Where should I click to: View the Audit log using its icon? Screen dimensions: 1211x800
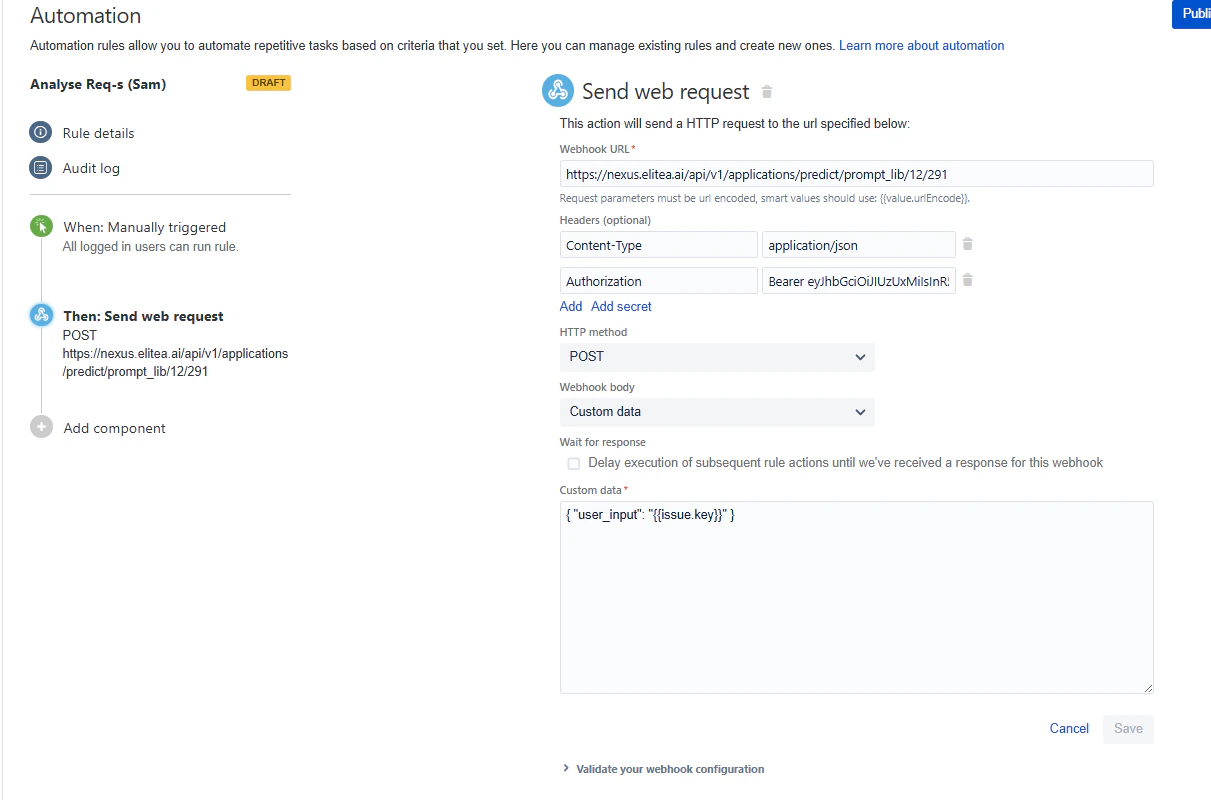(40, 167)
